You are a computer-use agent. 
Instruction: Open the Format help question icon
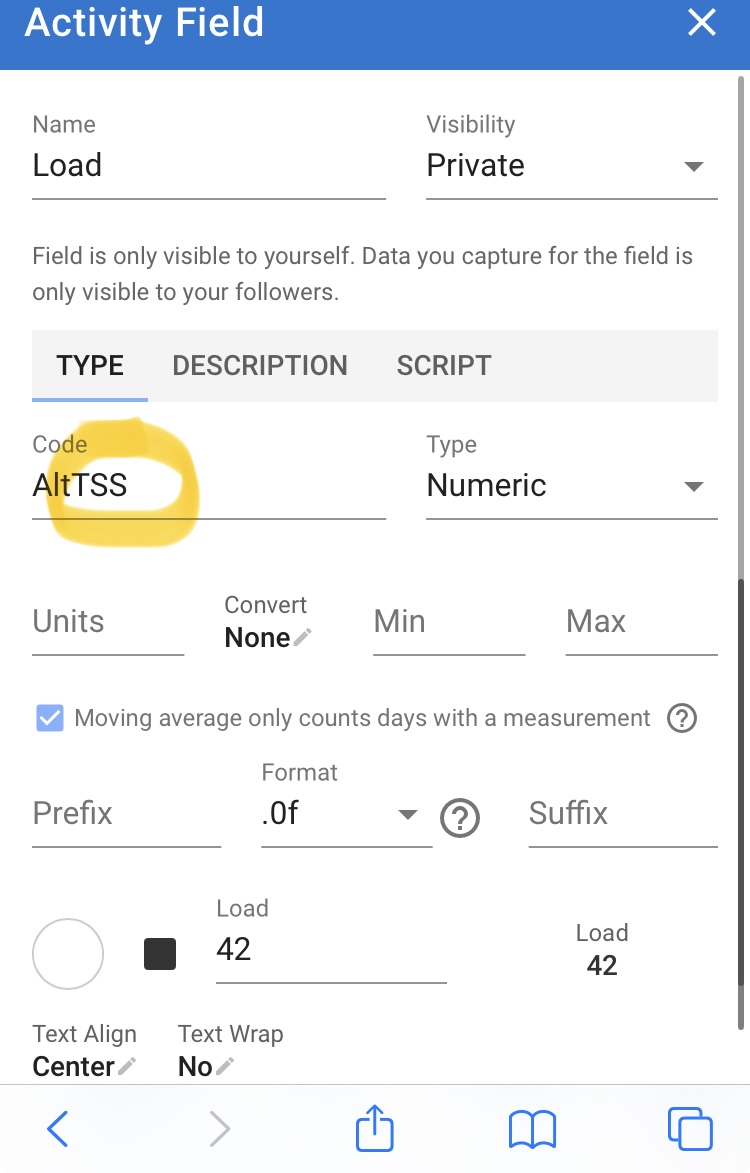(x=460, y=818)
